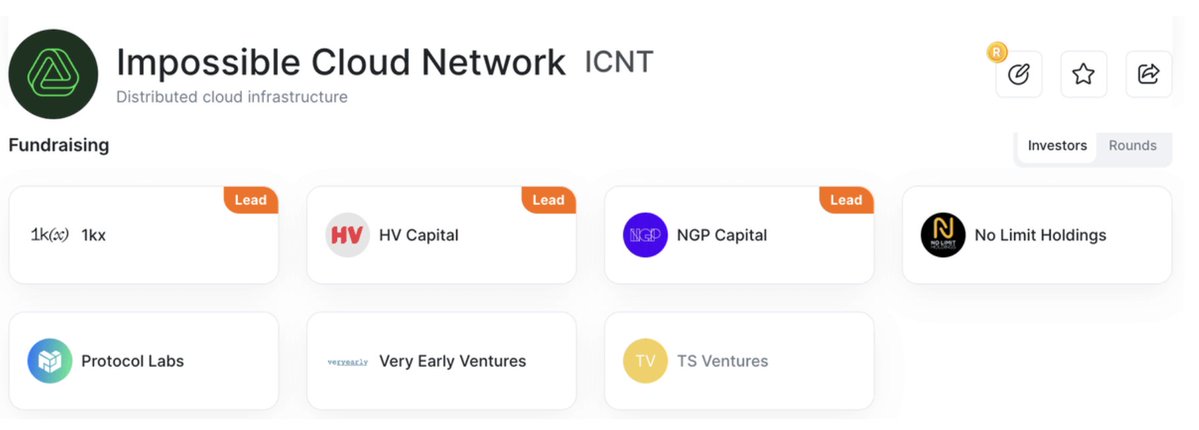
Task: Open the Protocol Labs investor name
Action: pyautogui.click(x=133, y=360)
